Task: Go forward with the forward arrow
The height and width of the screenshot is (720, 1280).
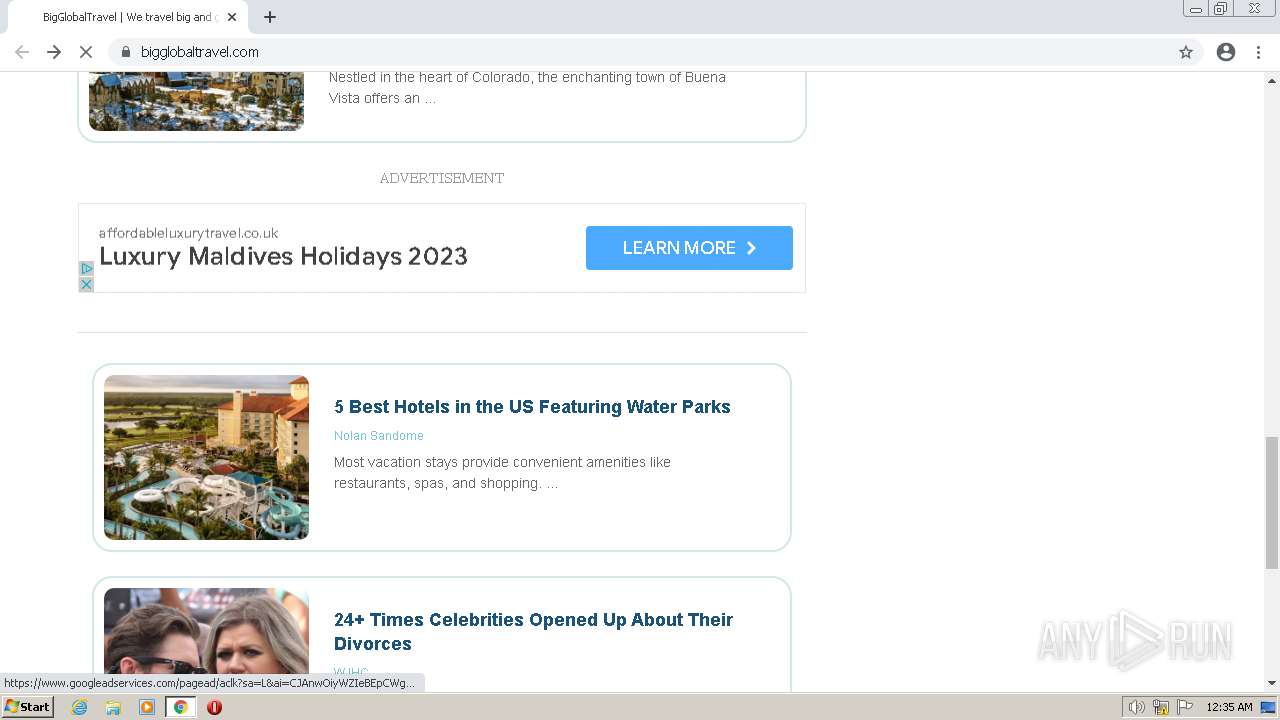Action: (54, 52)
